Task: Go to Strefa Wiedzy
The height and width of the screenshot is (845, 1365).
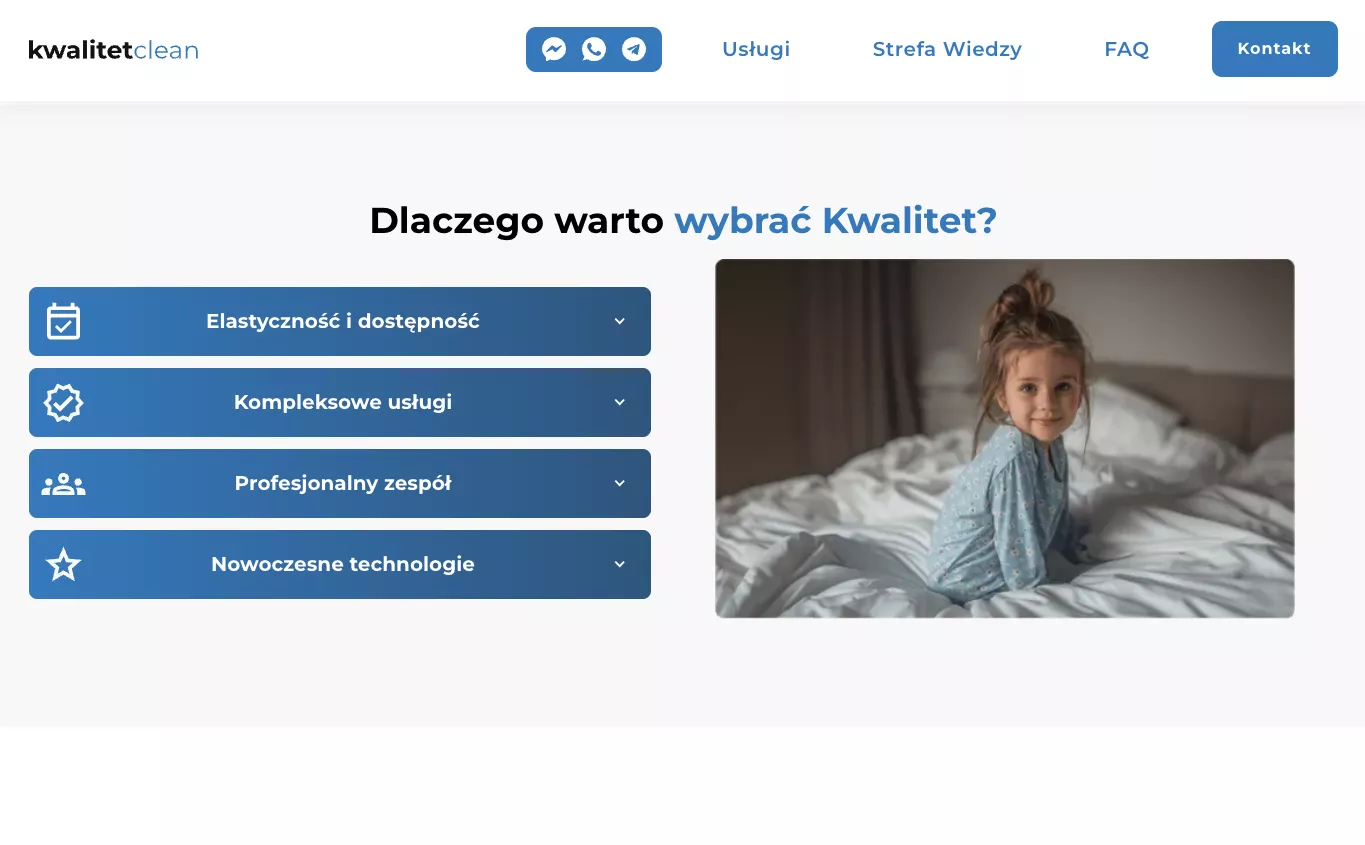Action: coord(947,49)
